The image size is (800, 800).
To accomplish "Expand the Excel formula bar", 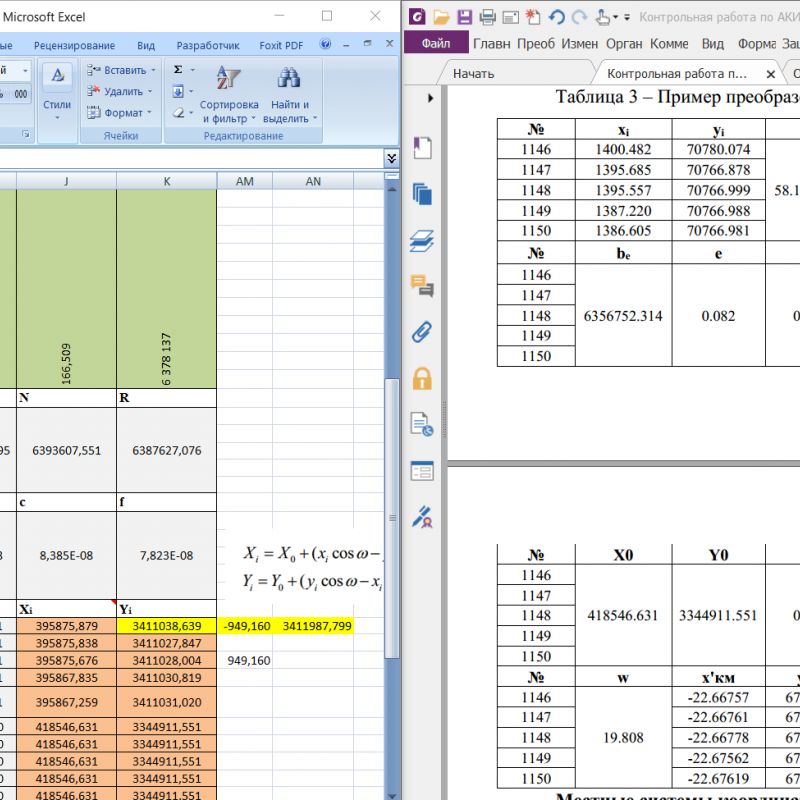I will (x=391, y=158).
